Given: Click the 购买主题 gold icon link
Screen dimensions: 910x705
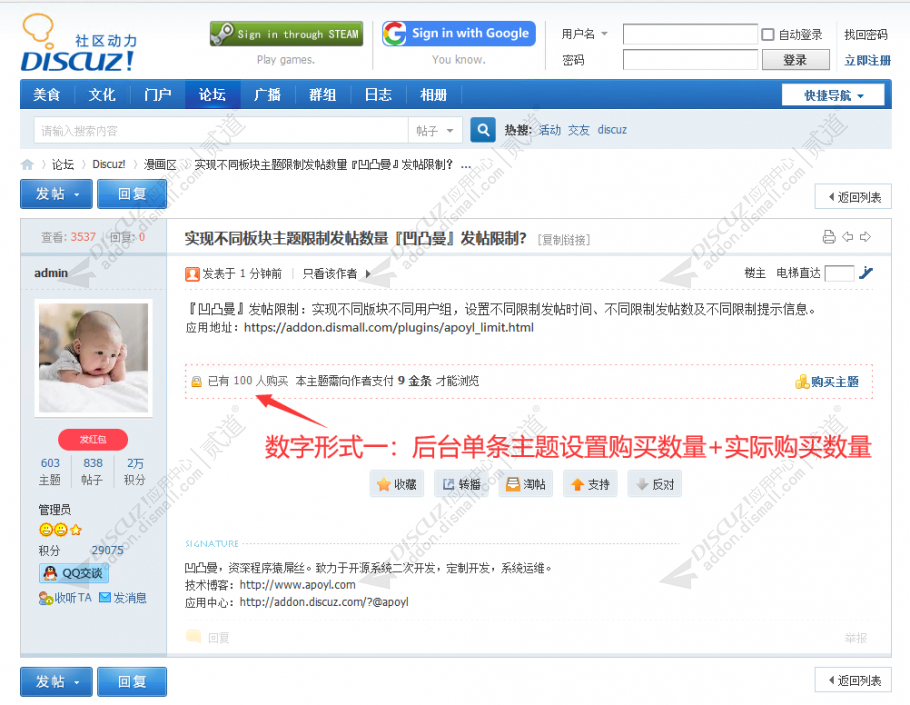Looking at the screenshot, I should pyautogui.click(x=827, y=382).
